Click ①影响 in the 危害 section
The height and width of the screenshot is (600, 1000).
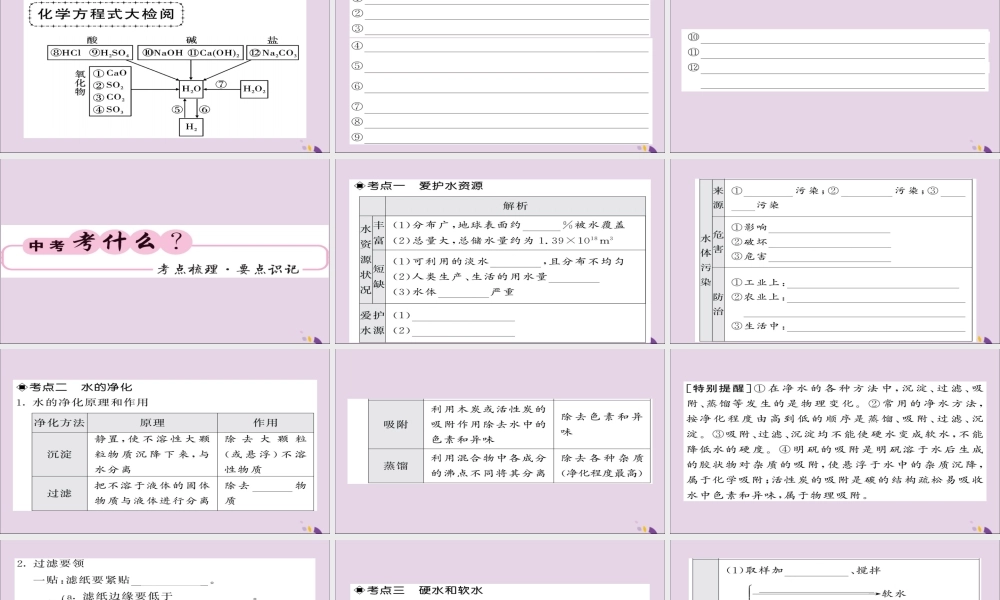coord(749,227)
